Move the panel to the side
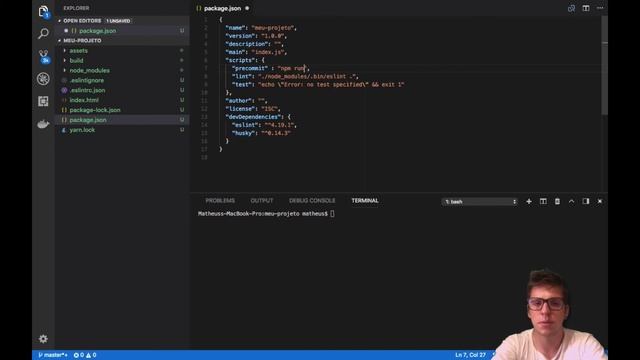 tap(586, 201)
